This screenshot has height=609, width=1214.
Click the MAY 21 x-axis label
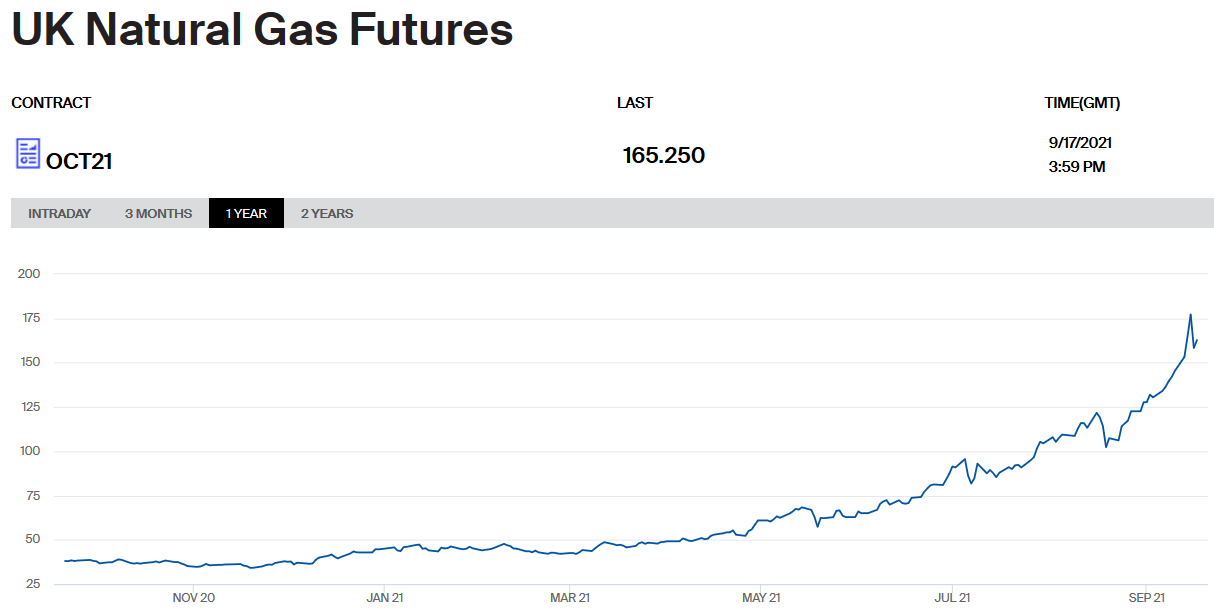[761, 598]
